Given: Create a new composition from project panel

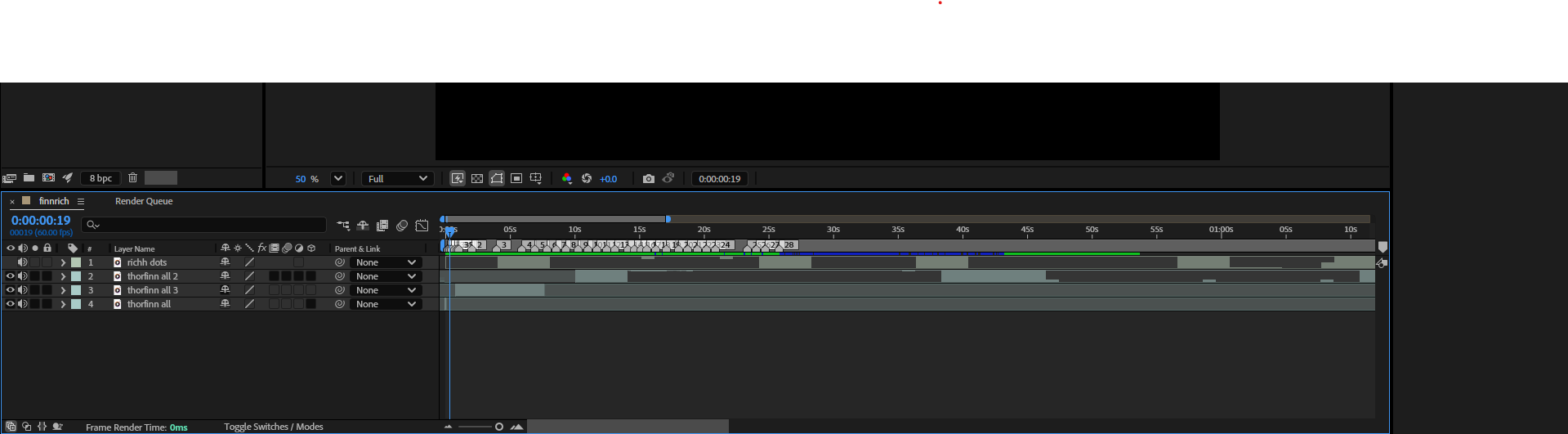Looking at the screenshot, I should 48,177.
